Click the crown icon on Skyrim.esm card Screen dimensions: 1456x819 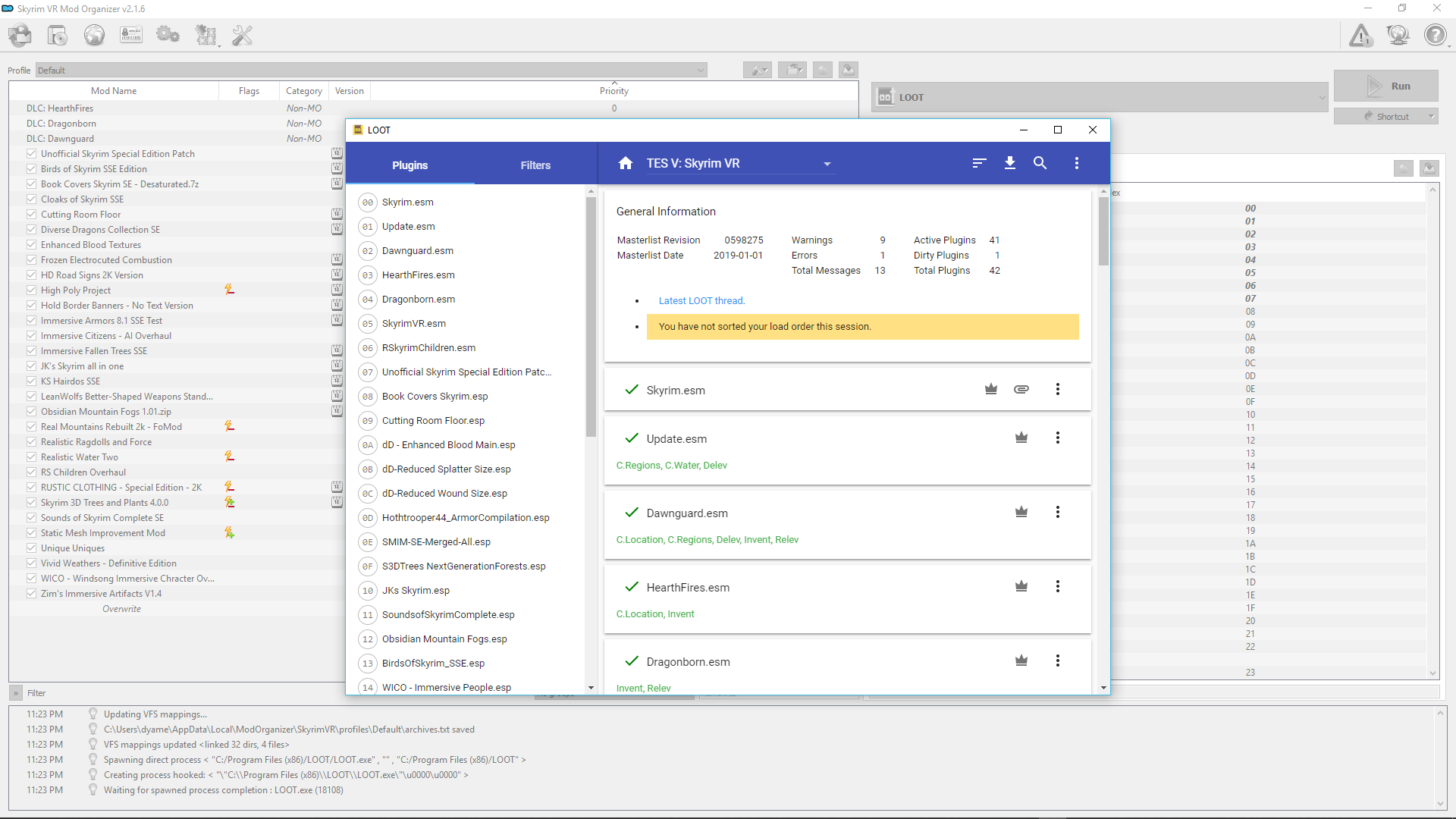pos(991,389)
